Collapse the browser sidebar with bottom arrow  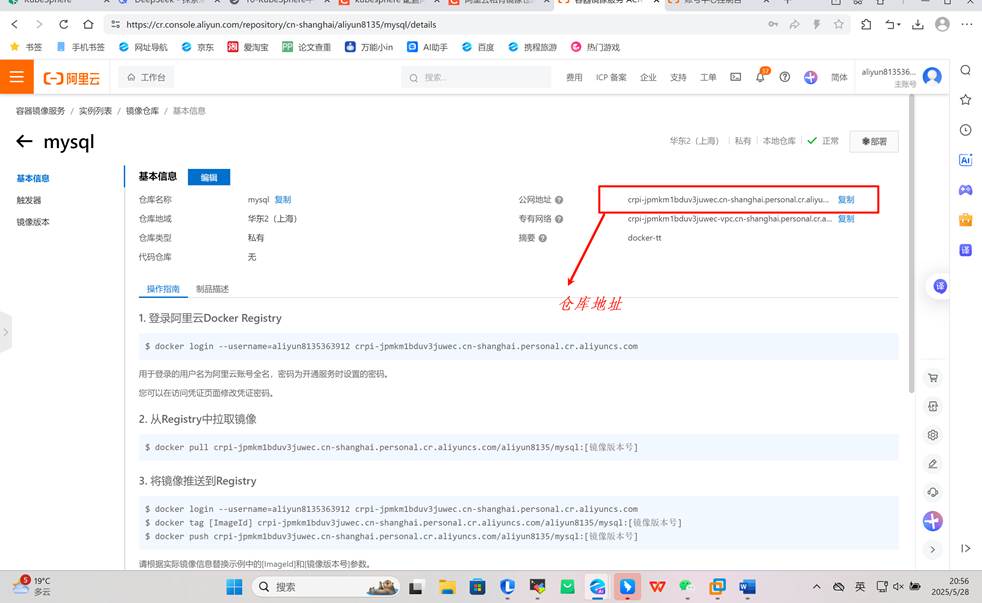pyautogui.click(x=966, y=549)
